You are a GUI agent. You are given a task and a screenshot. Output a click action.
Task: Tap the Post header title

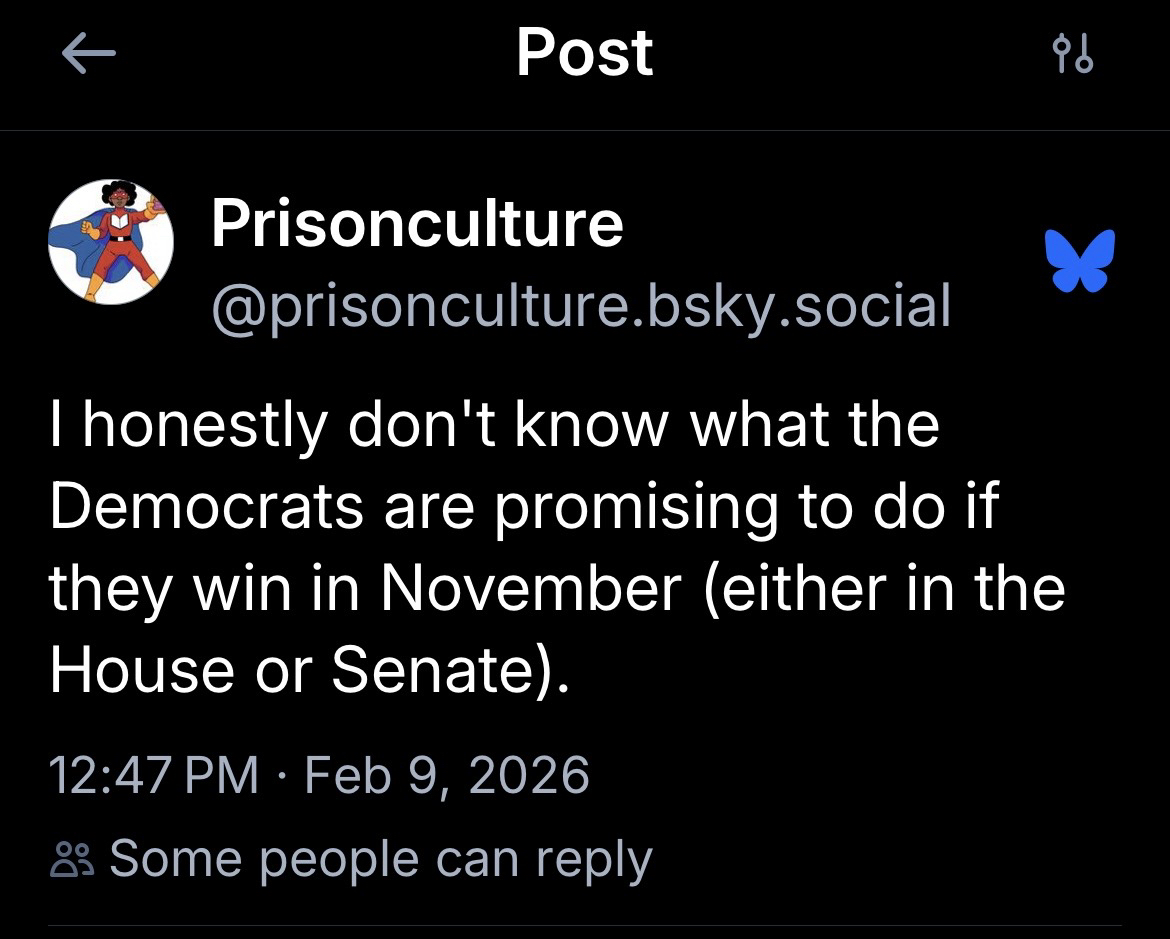click(x=584, y=54)
